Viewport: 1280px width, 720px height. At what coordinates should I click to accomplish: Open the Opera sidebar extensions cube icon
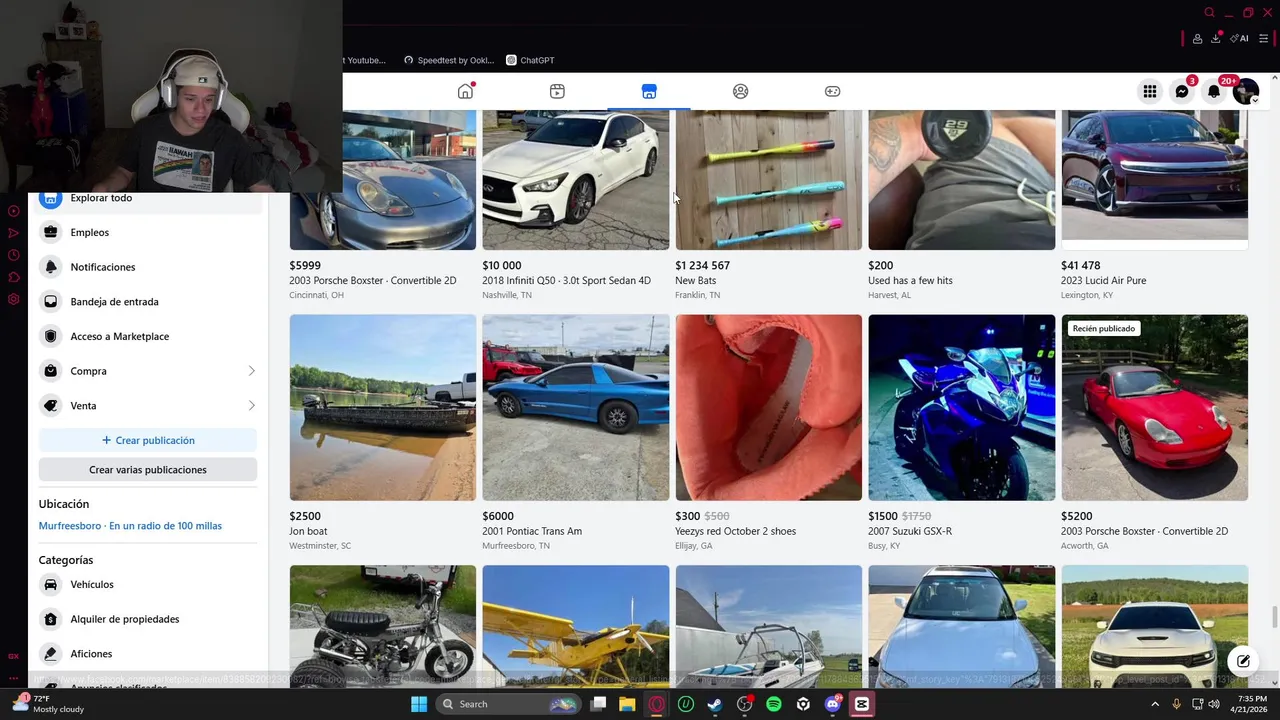coord(13,277)
